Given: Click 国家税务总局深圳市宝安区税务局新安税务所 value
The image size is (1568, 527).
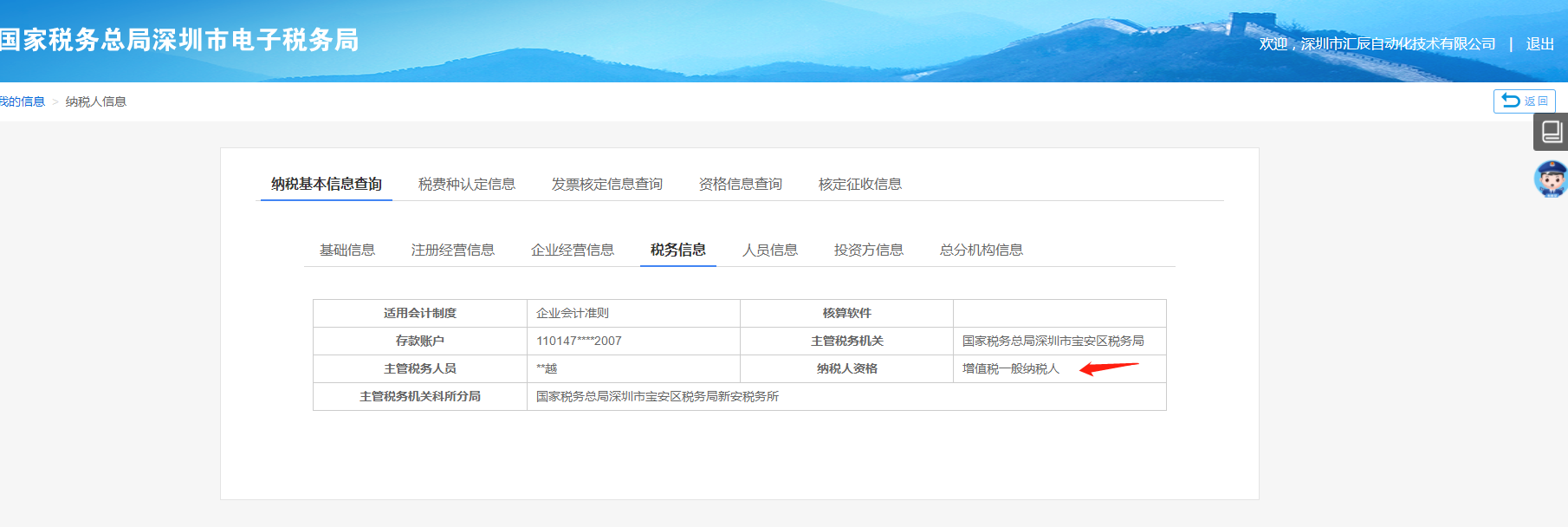Looking at the screenshot, I should pos(658,396).
